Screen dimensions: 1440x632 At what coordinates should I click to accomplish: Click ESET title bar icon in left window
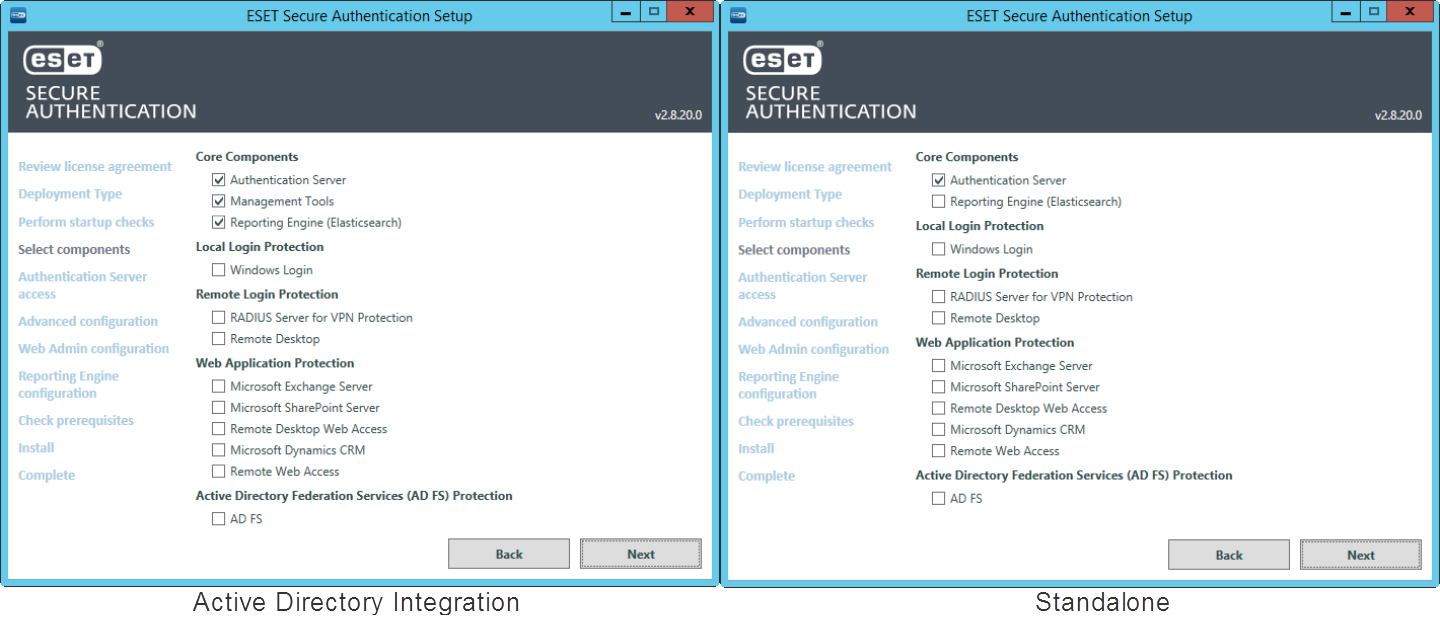[x=18, y=15]
